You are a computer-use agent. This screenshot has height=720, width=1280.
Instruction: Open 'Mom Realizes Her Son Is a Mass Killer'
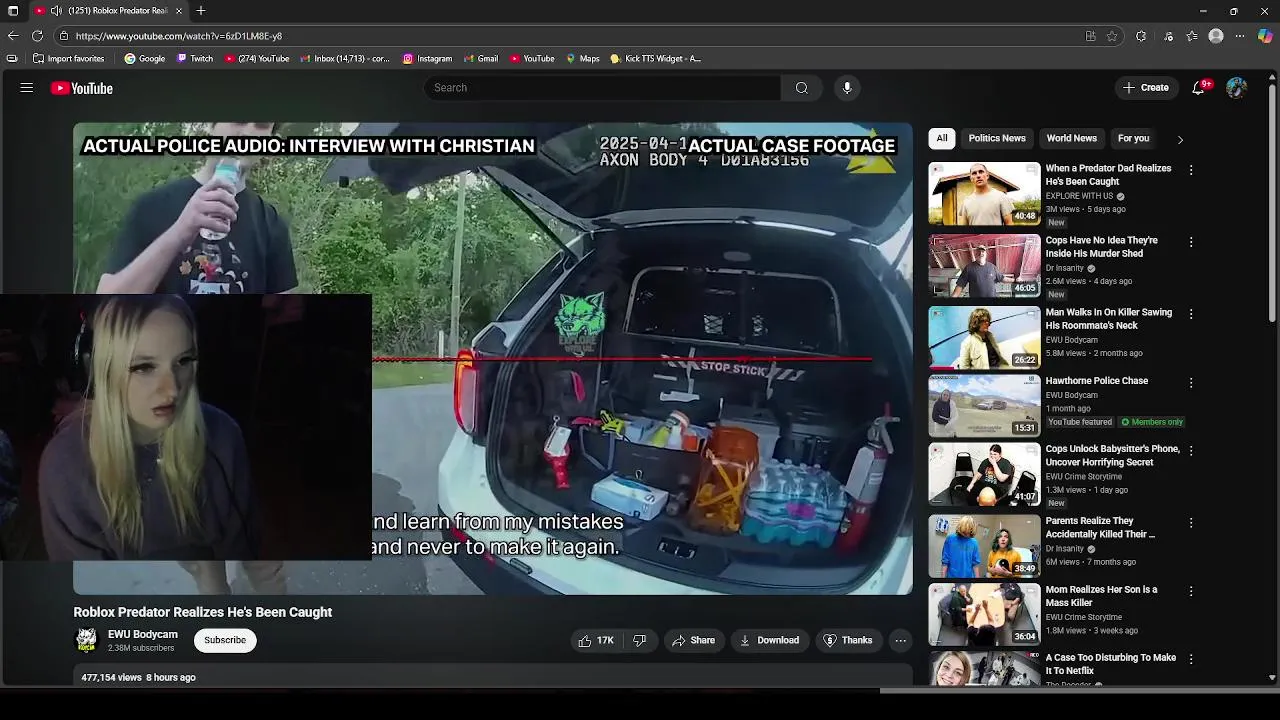pos(1102,596)
